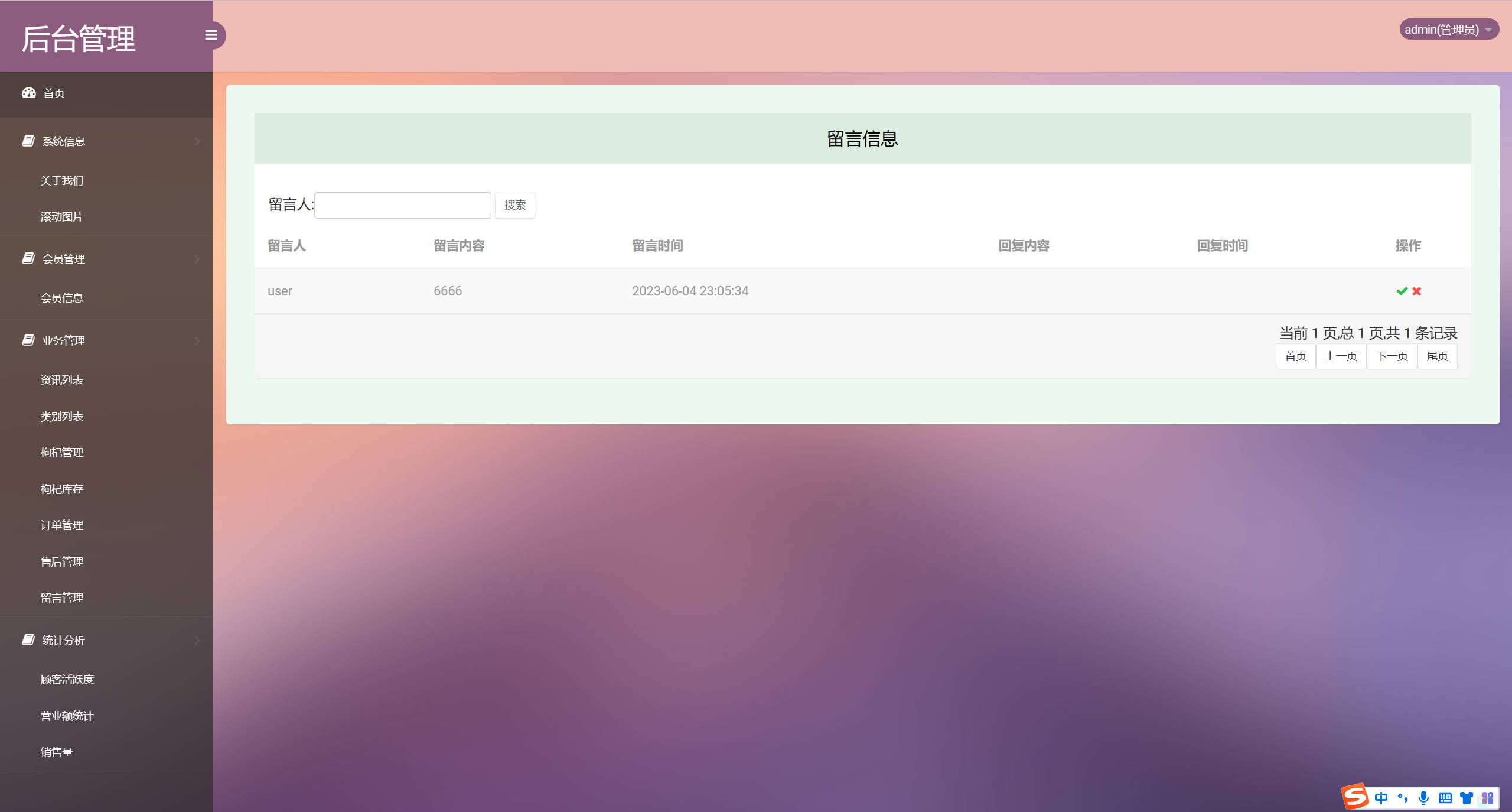The width and height of the screenshot is (1512, 812).
Task: Select 订单管理 in the sidebar
Action: pyautogui.click(x=61, y=525)
